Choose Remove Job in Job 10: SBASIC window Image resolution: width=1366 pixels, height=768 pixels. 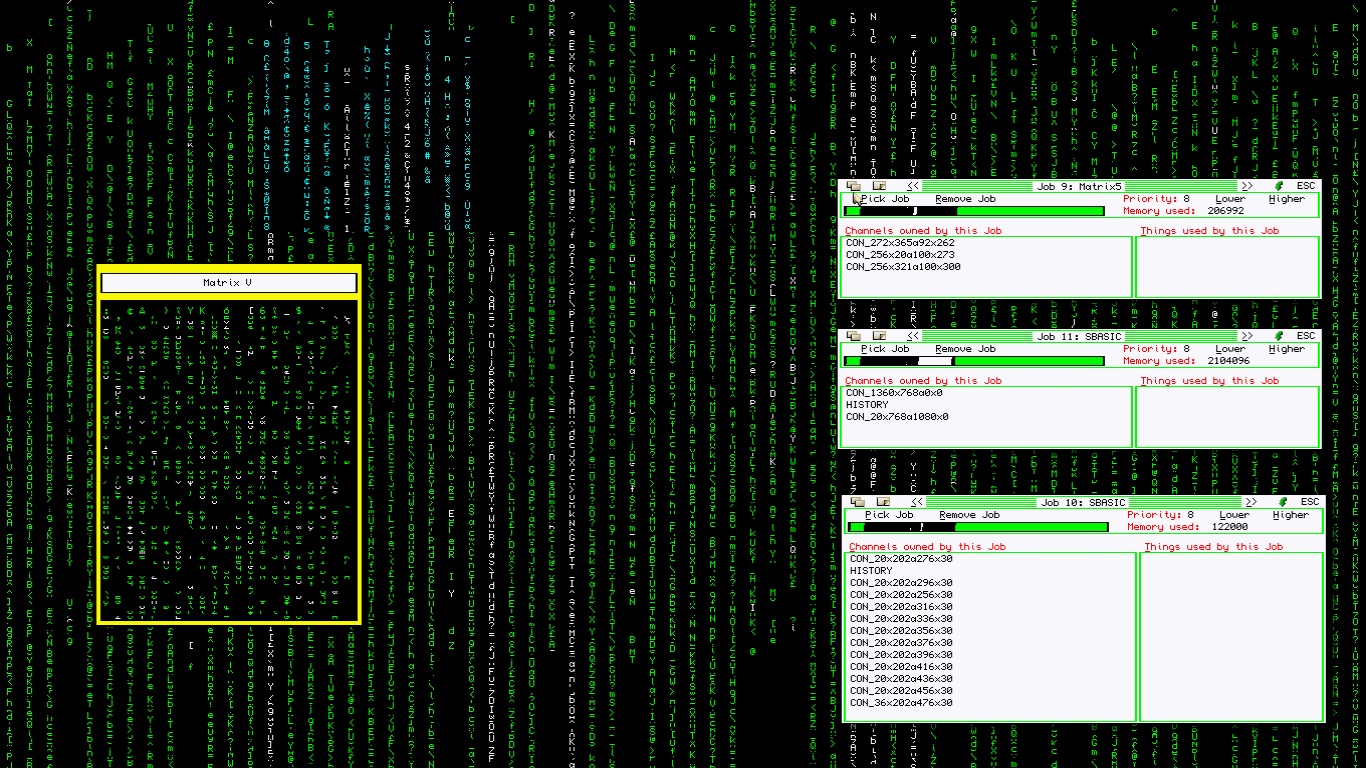pos(969,515)
